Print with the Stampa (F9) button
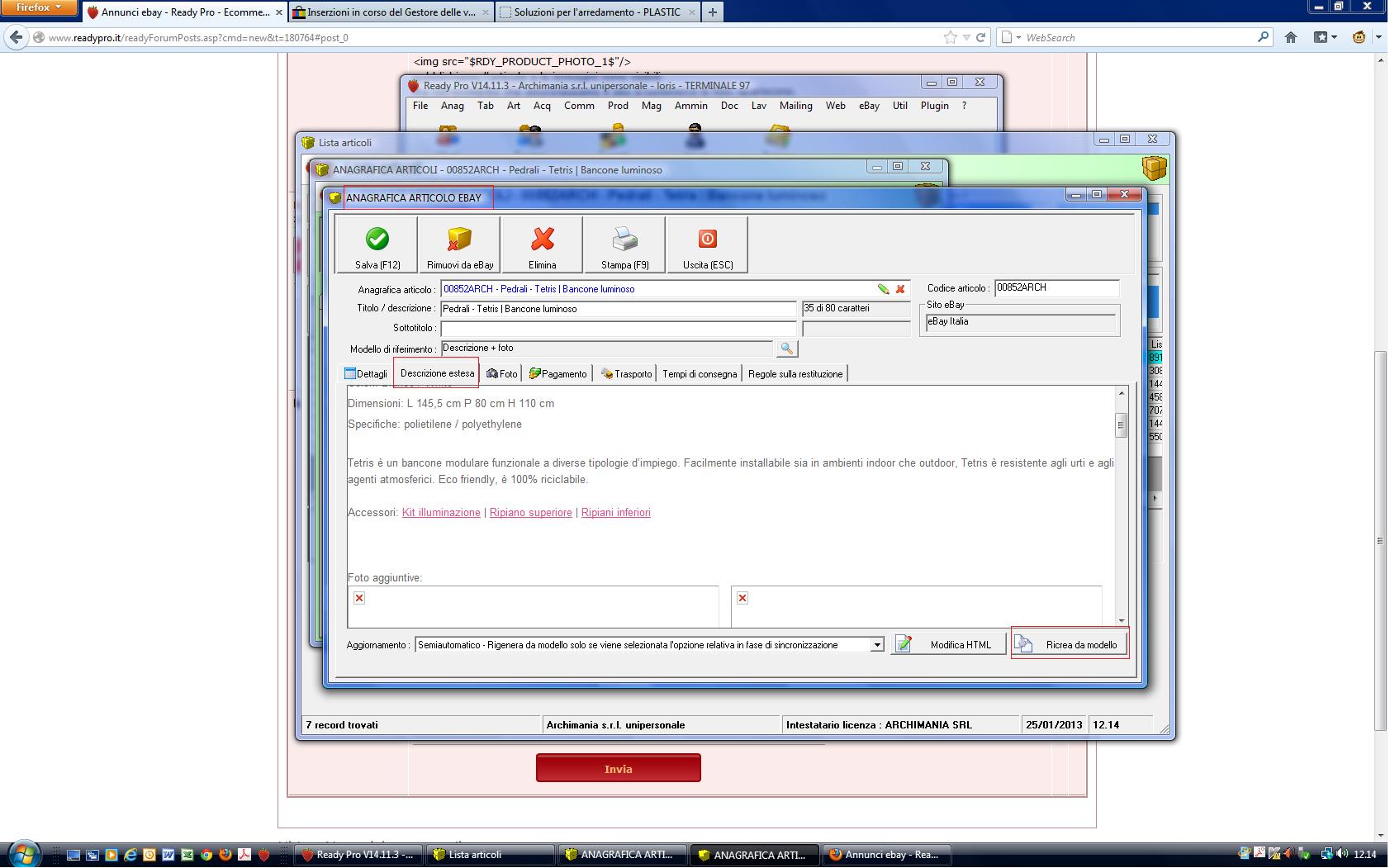The image size is (1390, 868). point(625,244)
